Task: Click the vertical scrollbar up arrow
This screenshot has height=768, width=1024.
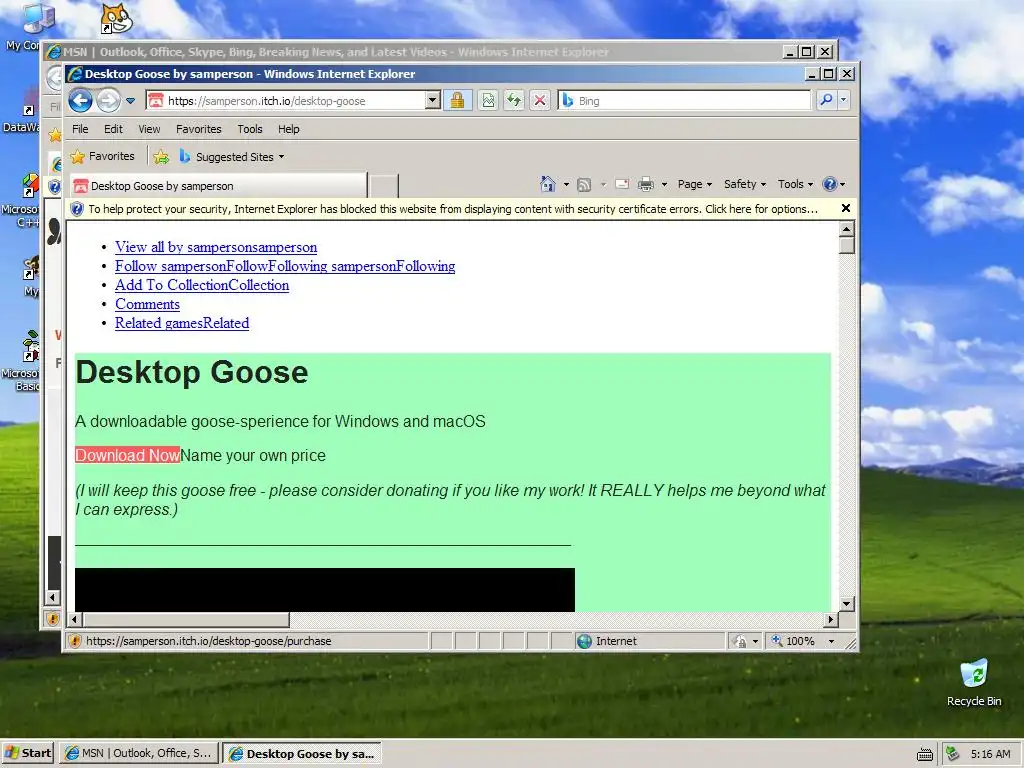Action: click(846, 229)
